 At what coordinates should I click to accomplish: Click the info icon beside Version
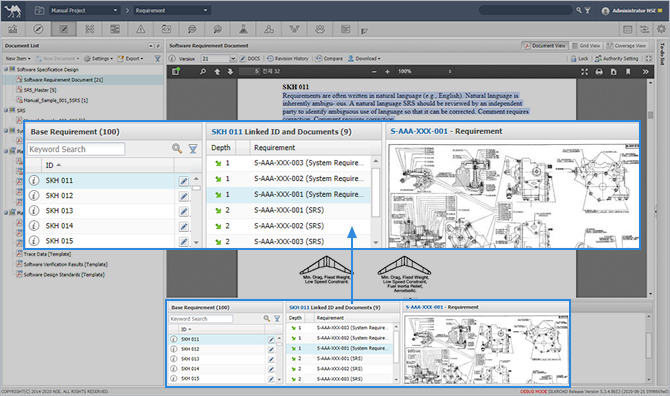(172, 59)
